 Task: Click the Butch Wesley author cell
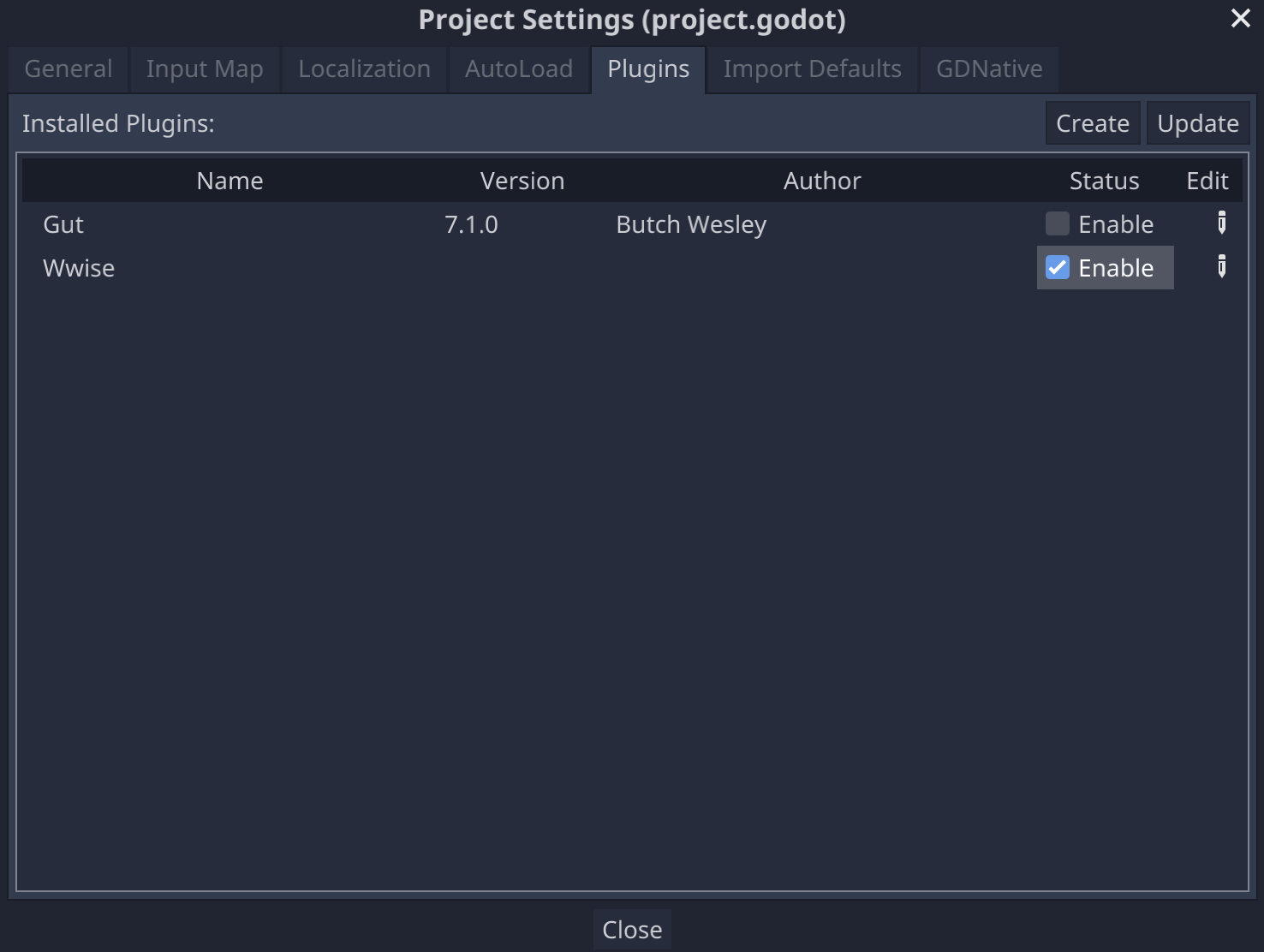[x=691, y=224]
